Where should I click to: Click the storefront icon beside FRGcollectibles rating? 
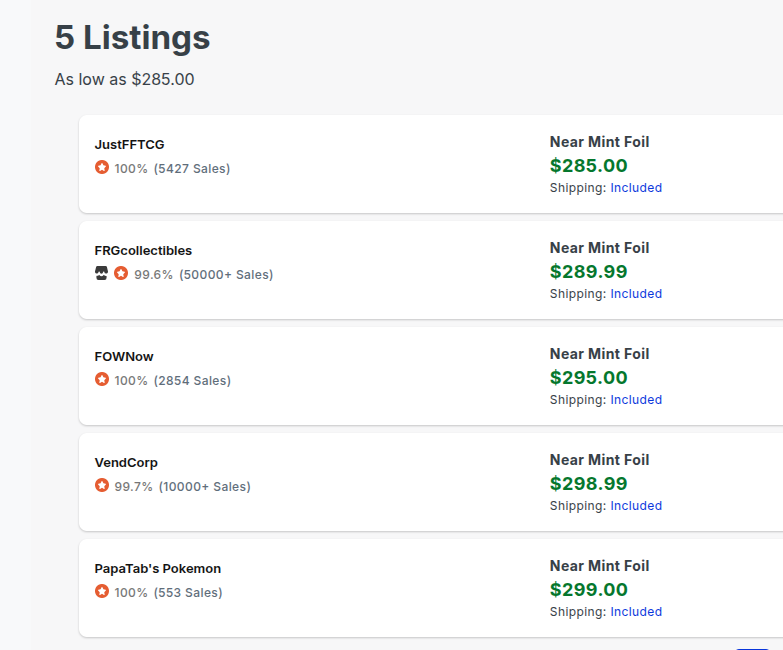[x=101, y=273]
